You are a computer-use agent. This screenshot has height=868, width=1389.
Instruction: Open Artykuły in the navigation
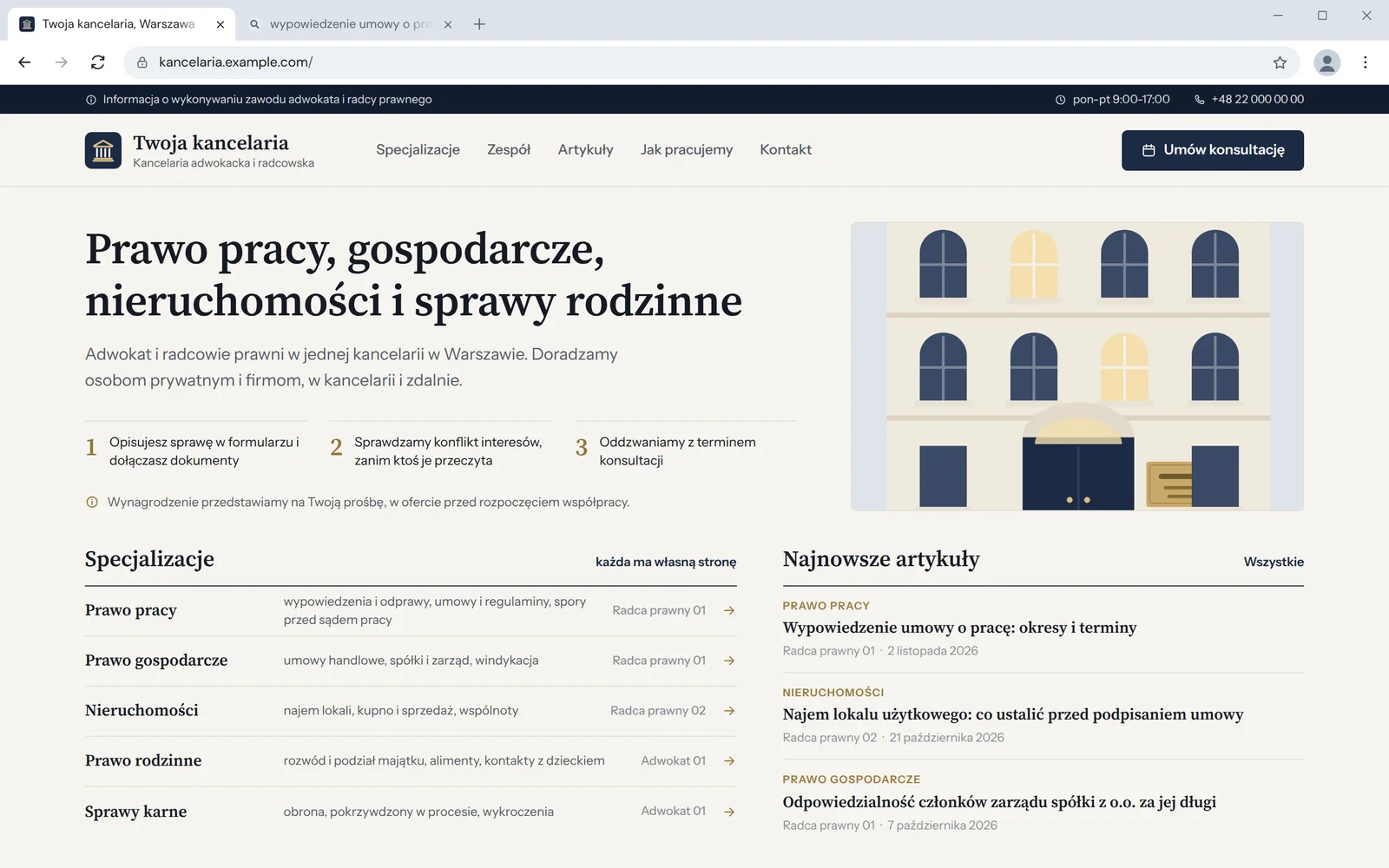[585, 149]
